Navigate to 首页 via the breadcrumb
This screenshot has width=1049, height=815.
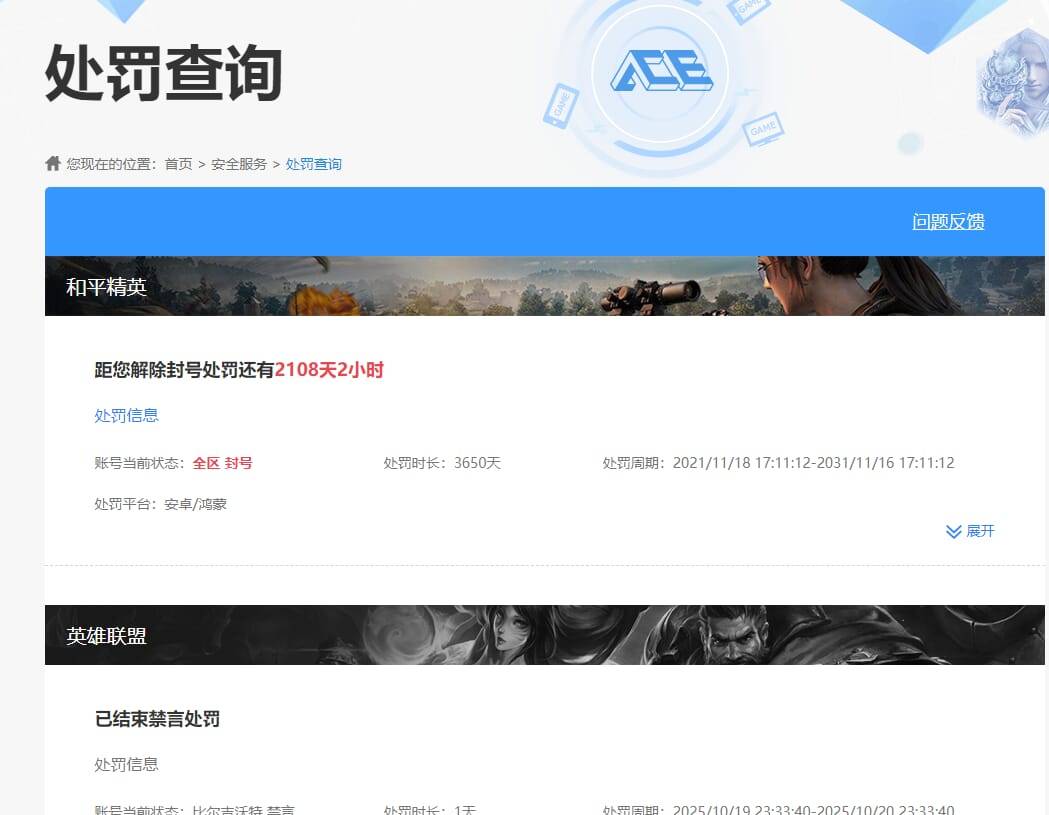click(178, 163)
